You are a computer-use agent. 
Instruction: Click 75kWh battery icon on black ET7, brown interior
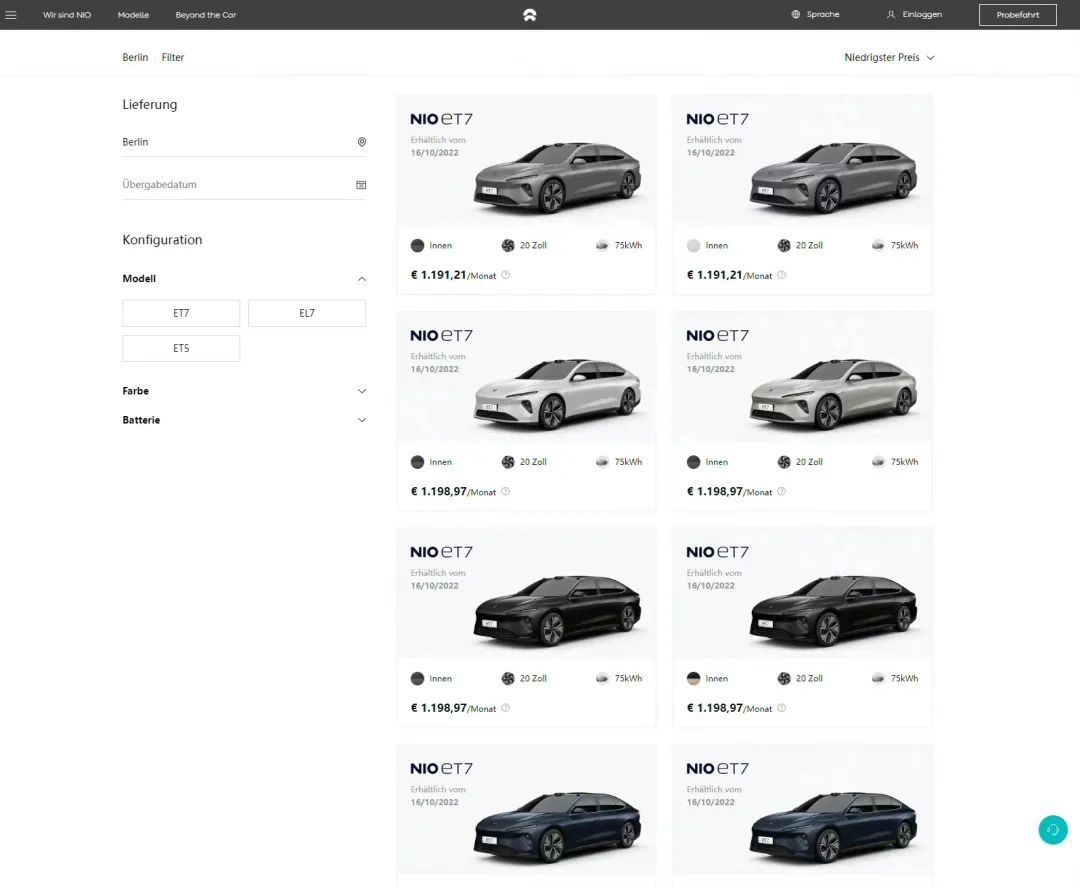878,678
